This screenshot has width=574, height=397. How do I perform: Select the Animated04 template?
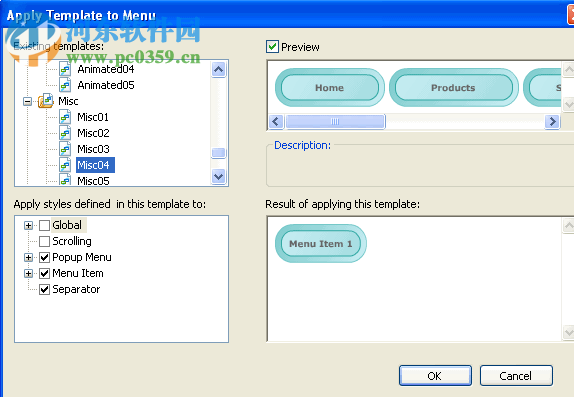(x=105, y=69)
